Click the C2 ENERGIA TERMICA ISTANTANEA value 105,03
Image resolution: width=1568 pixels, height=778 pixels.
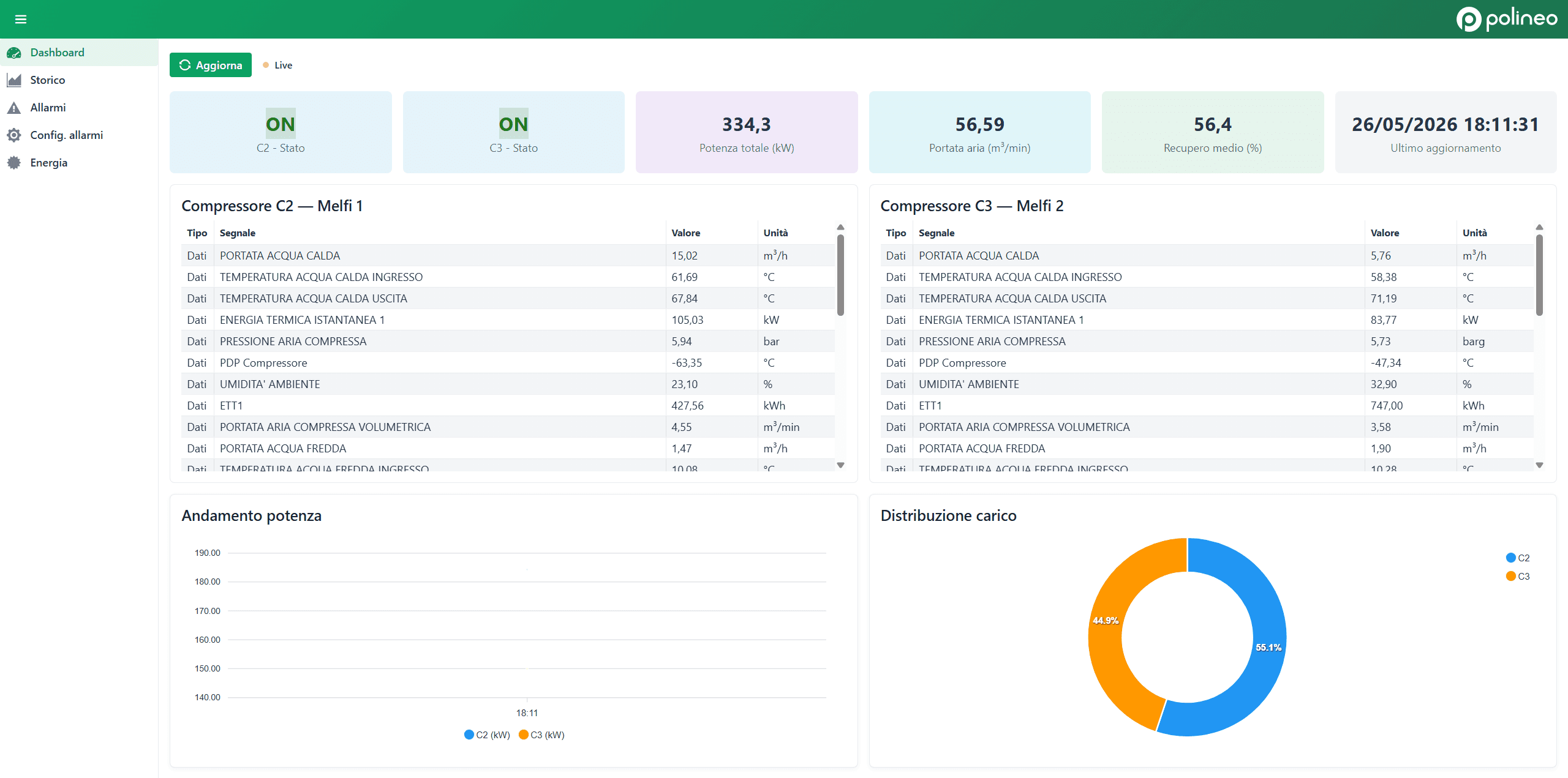tap(688, 320)
